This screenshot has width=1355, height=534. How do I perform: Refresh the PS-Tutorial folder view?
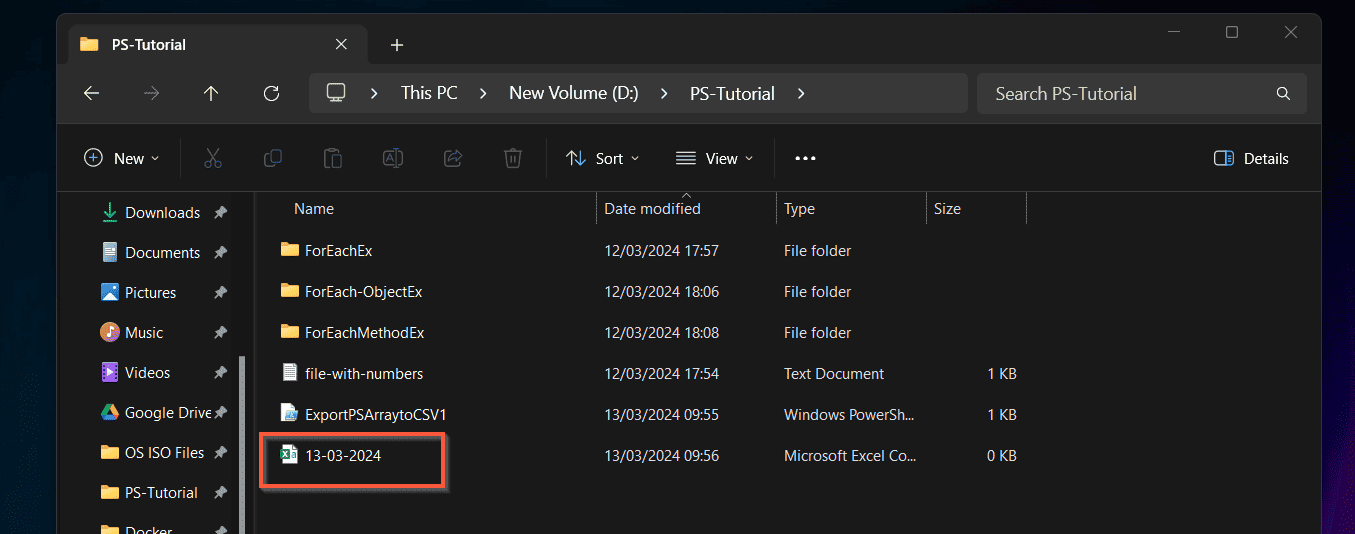pyautogui.click(x=271, y=93)
